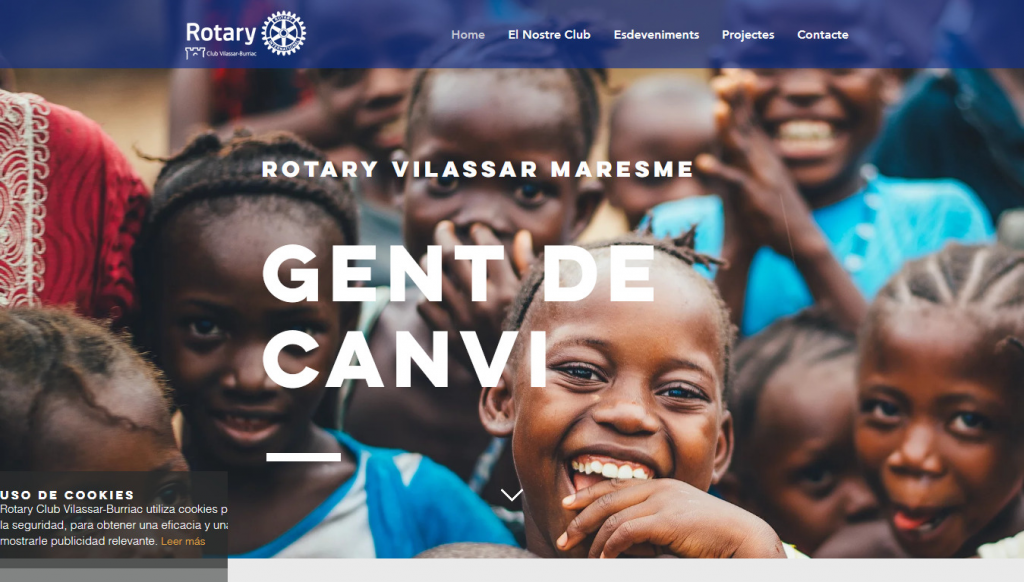Click the USO DE COOKIES heading
Screen dimensions: 1024x582
click(67, 494)
